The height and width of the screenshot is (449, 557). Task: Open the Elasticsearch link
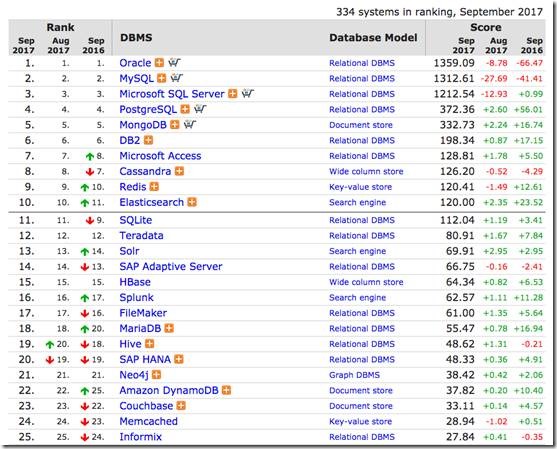click(152, 202)
